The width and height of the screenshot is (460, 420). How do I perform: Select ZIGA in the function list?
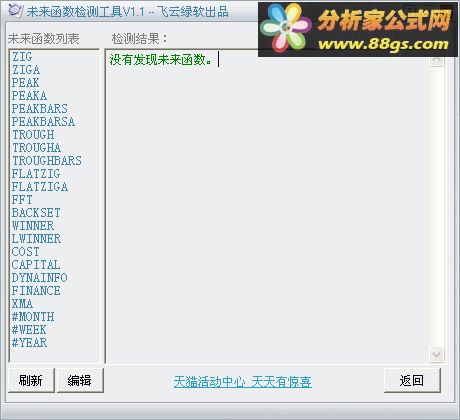click(x=26, y=70)
